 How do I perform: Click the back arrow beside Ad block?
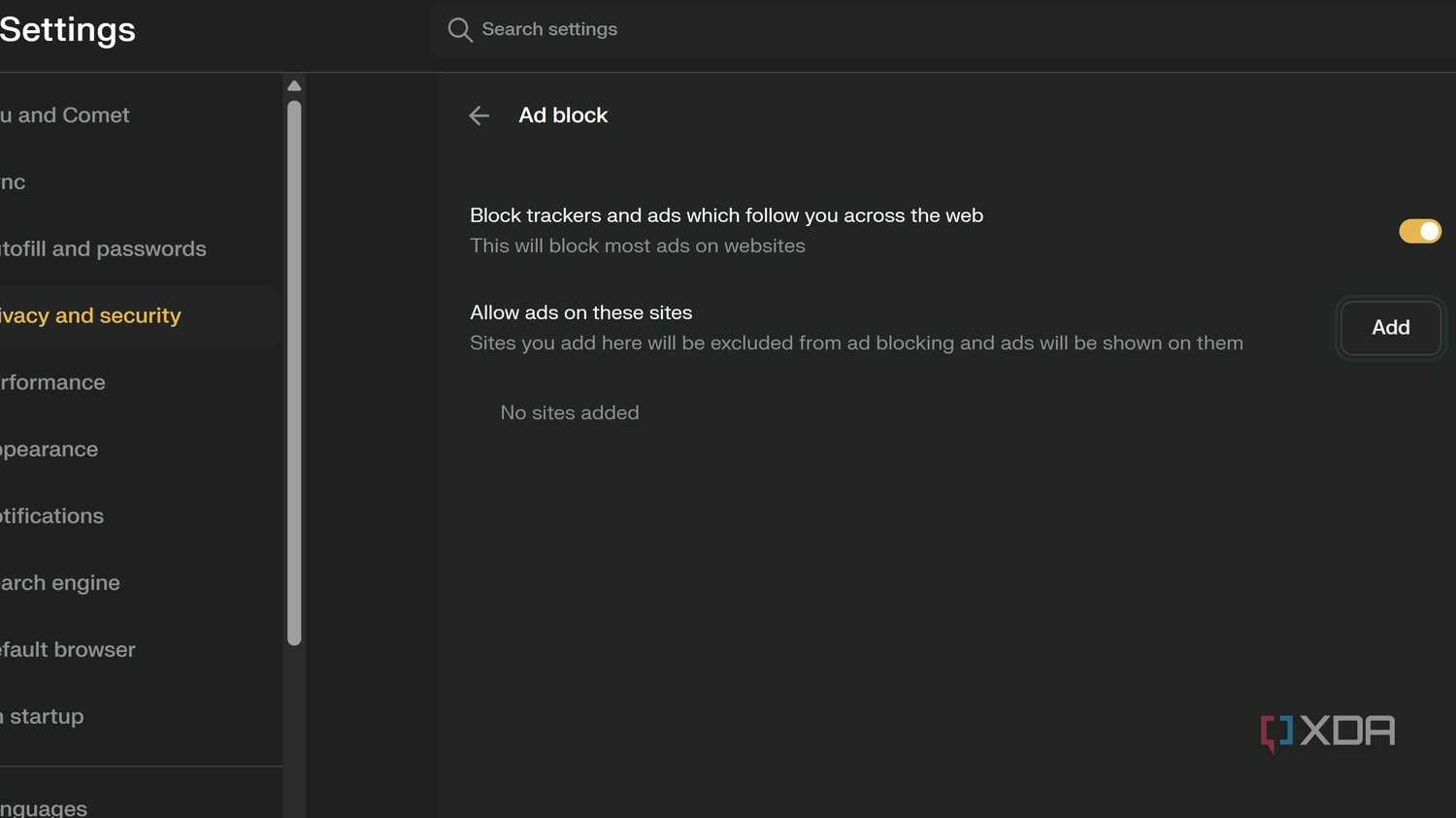tap(479, 115)
